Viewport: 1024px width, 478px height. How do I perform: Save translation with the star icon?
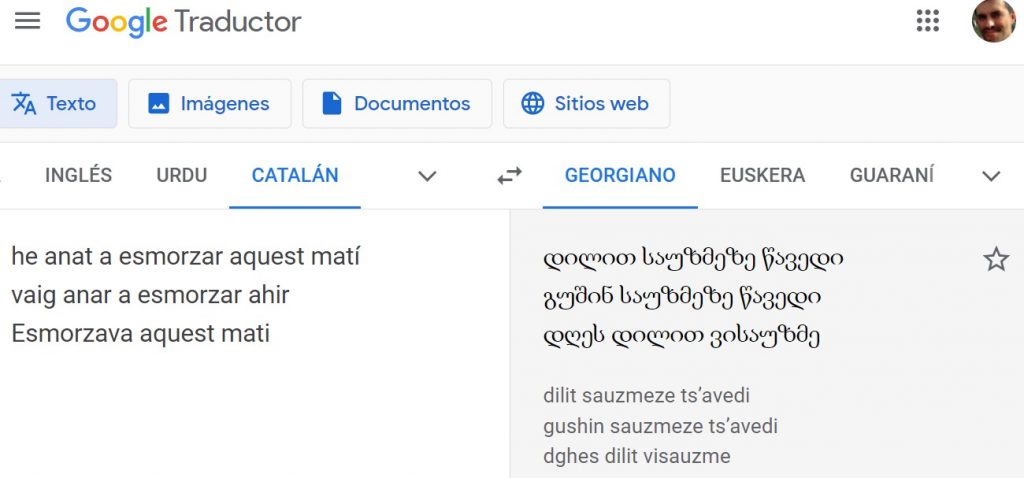click(996, 260)
